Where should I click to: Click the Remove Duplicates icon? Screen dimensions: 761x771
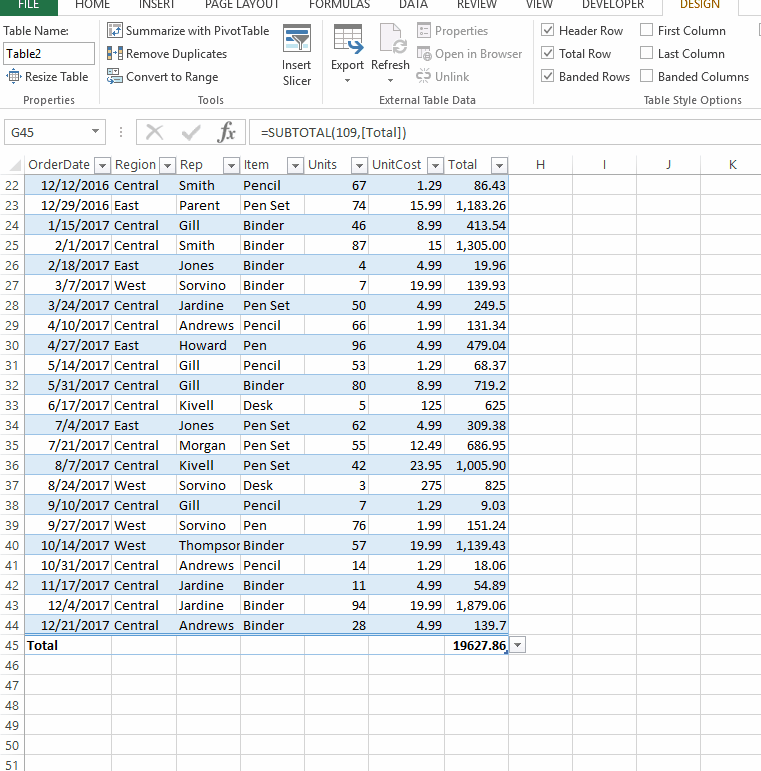pos(115,53)
